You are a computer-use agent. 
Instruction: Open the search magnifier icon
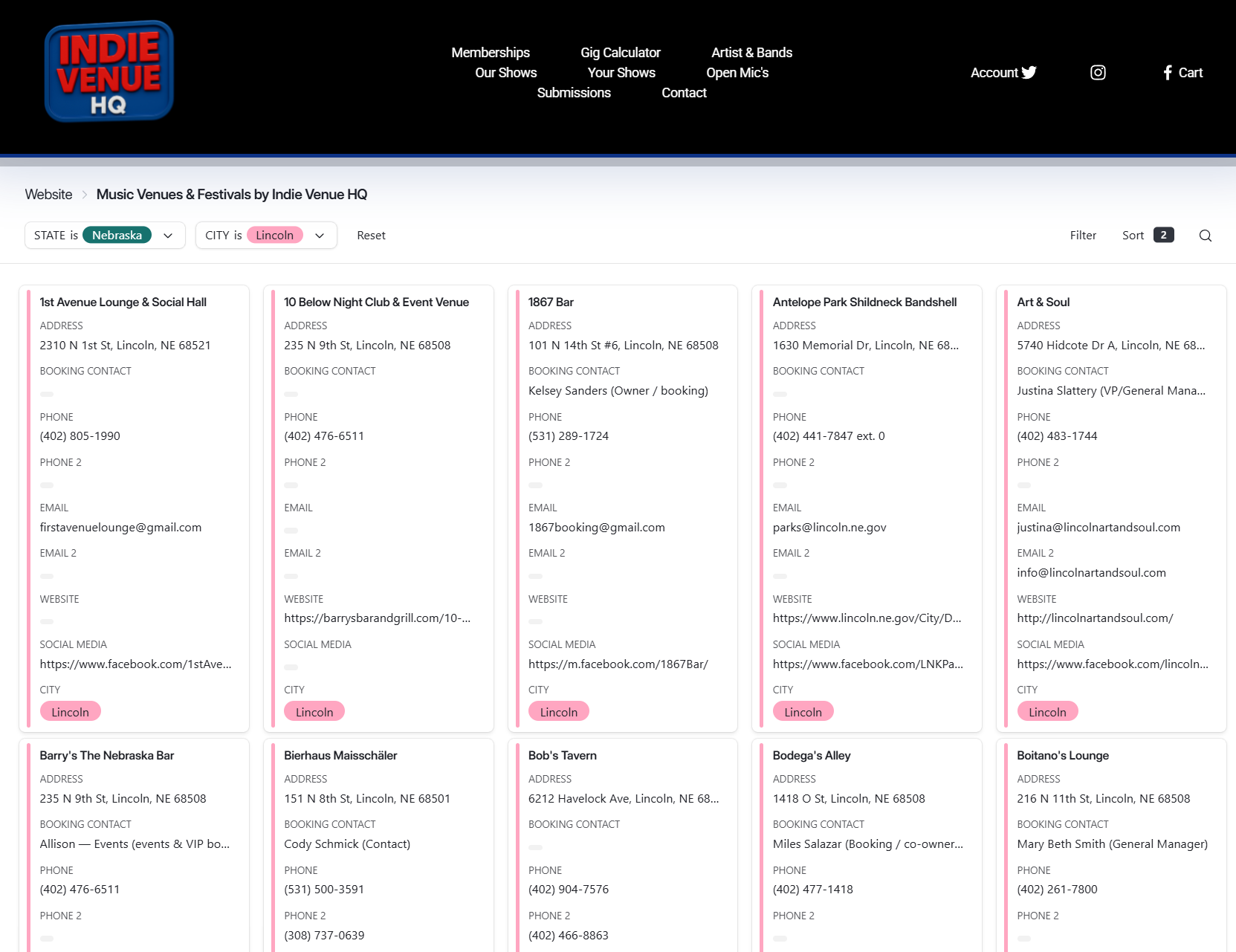[1206, 236]
